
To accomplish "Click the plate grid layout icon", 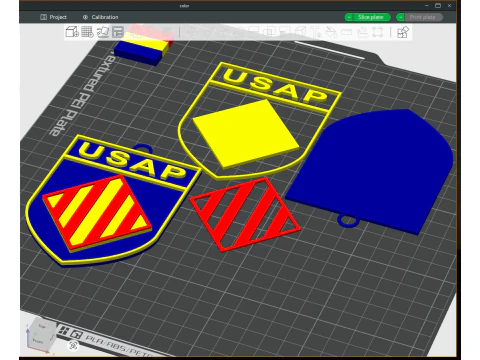I will tap(63, 331).
